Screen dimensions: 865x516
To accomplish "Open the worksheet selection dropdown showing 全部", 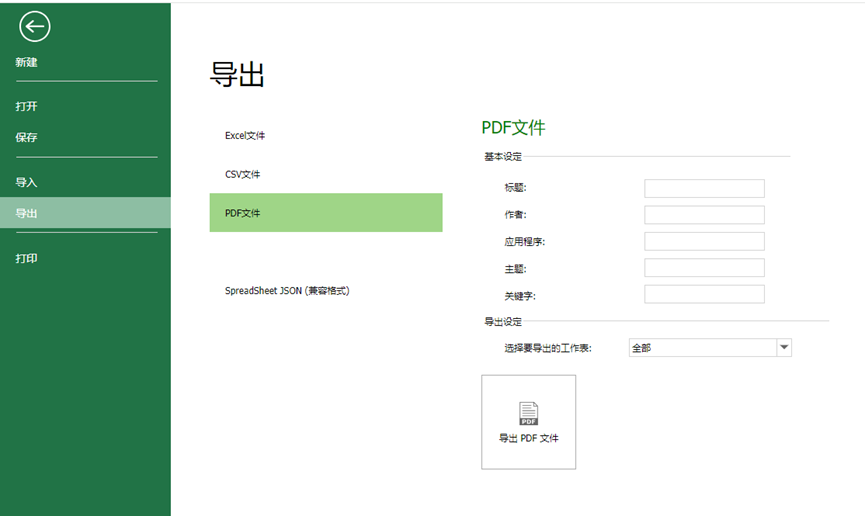I will 710,348.
